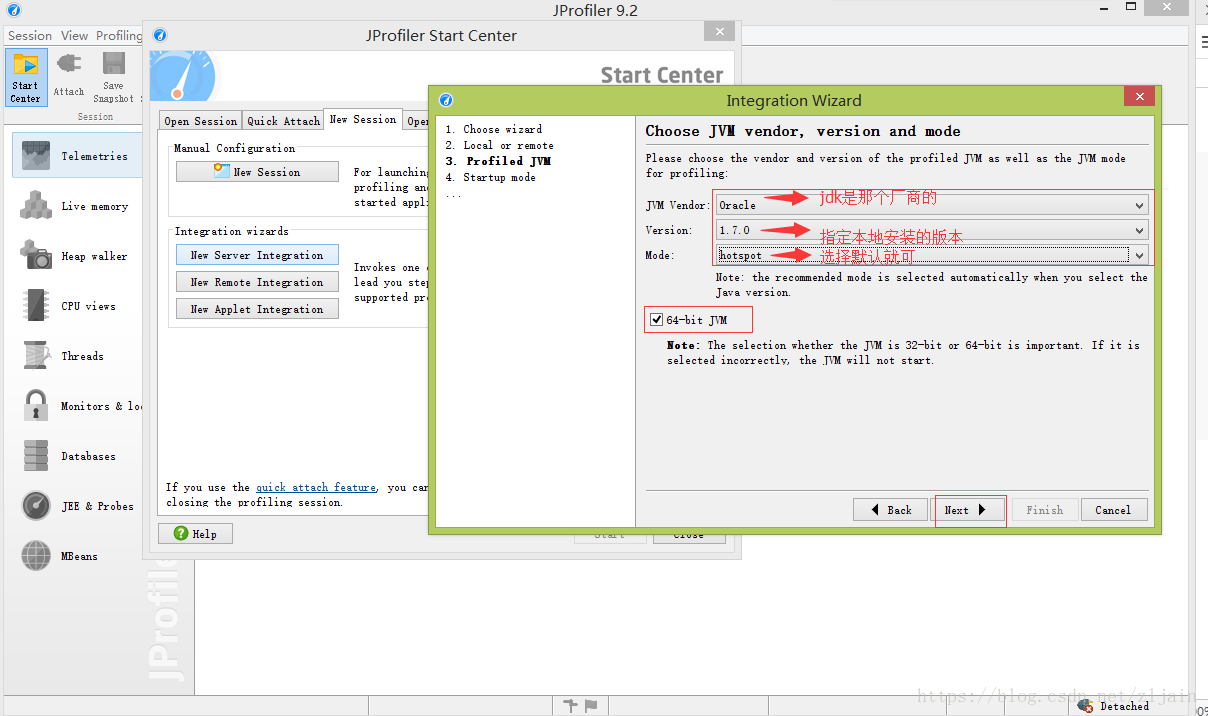
Task: Open the Session menu
Action: (30, 35)
